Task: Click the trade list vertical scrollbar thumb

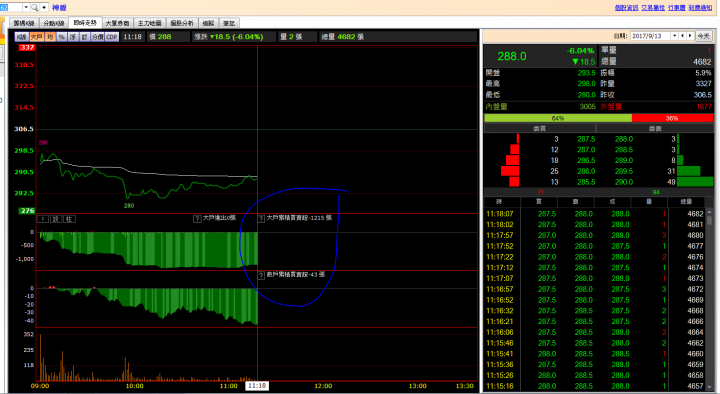Action: pos(709,220)
